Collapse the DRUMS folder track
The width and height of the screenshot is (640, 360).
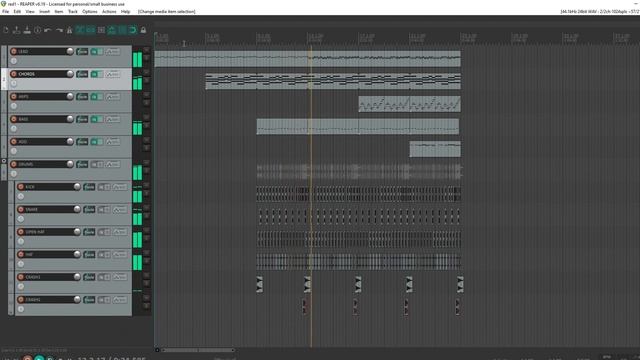(x=4, y=161)
